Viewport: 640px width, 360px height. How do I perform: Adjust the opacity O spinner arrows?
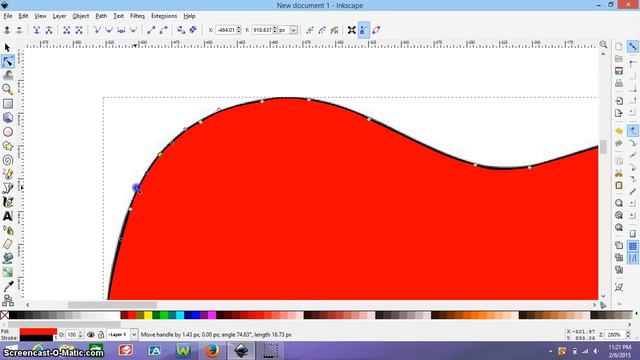tap(80, 335)
